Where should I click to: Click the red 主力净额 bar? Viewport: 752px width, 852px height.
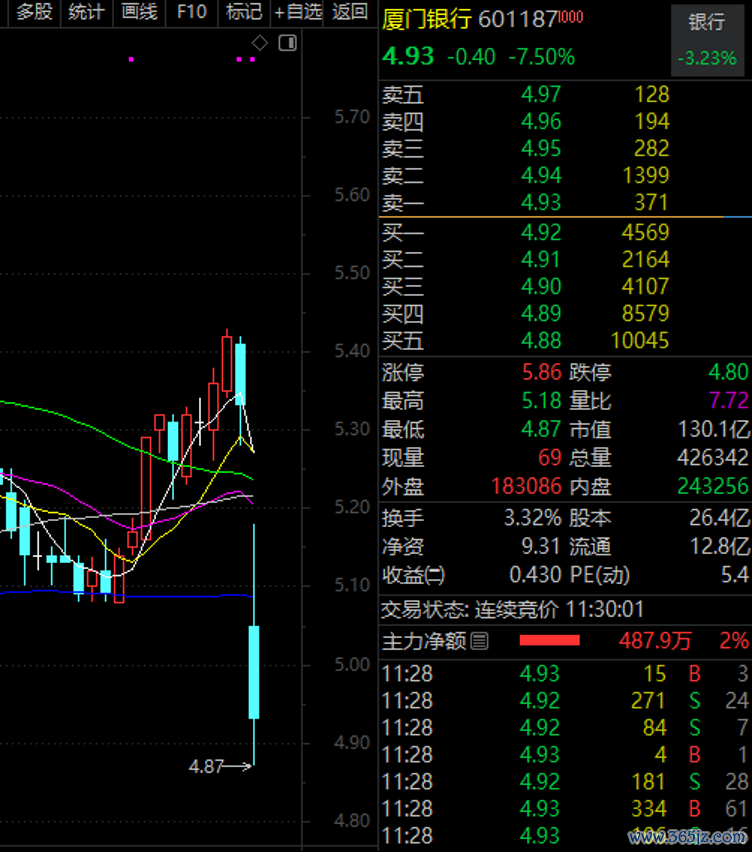[549, 641]
